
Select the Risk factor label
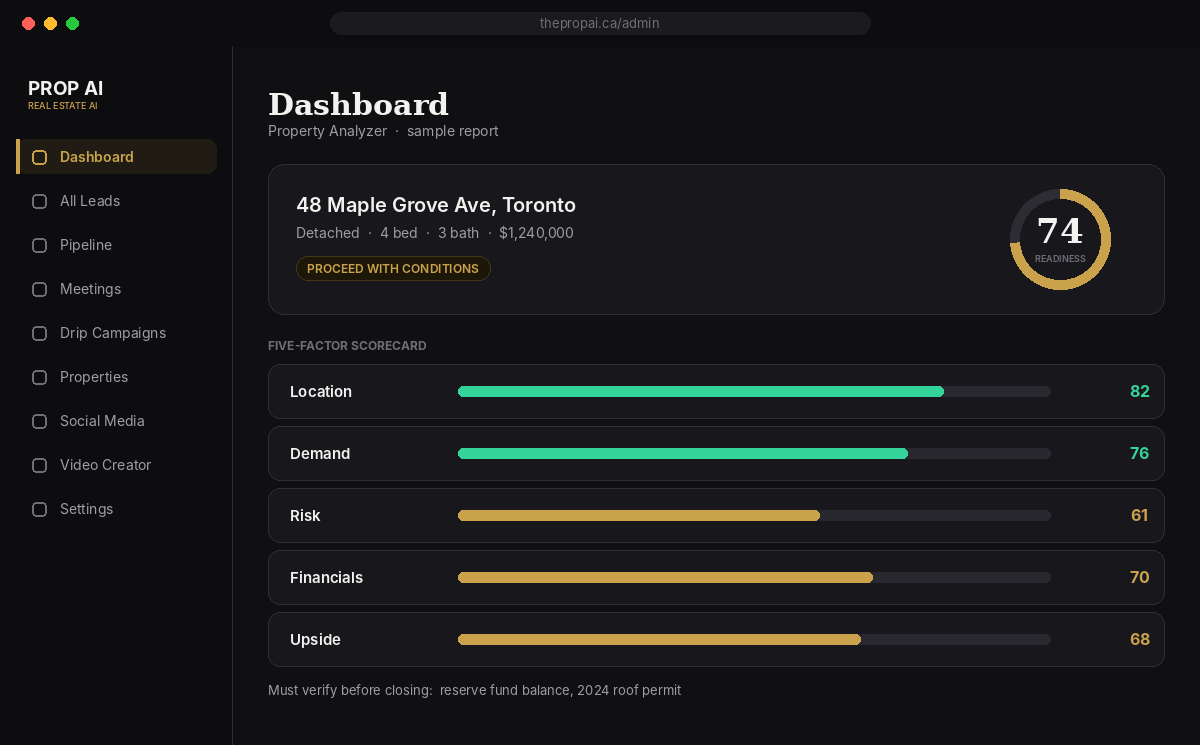click(x=305, y=515)
